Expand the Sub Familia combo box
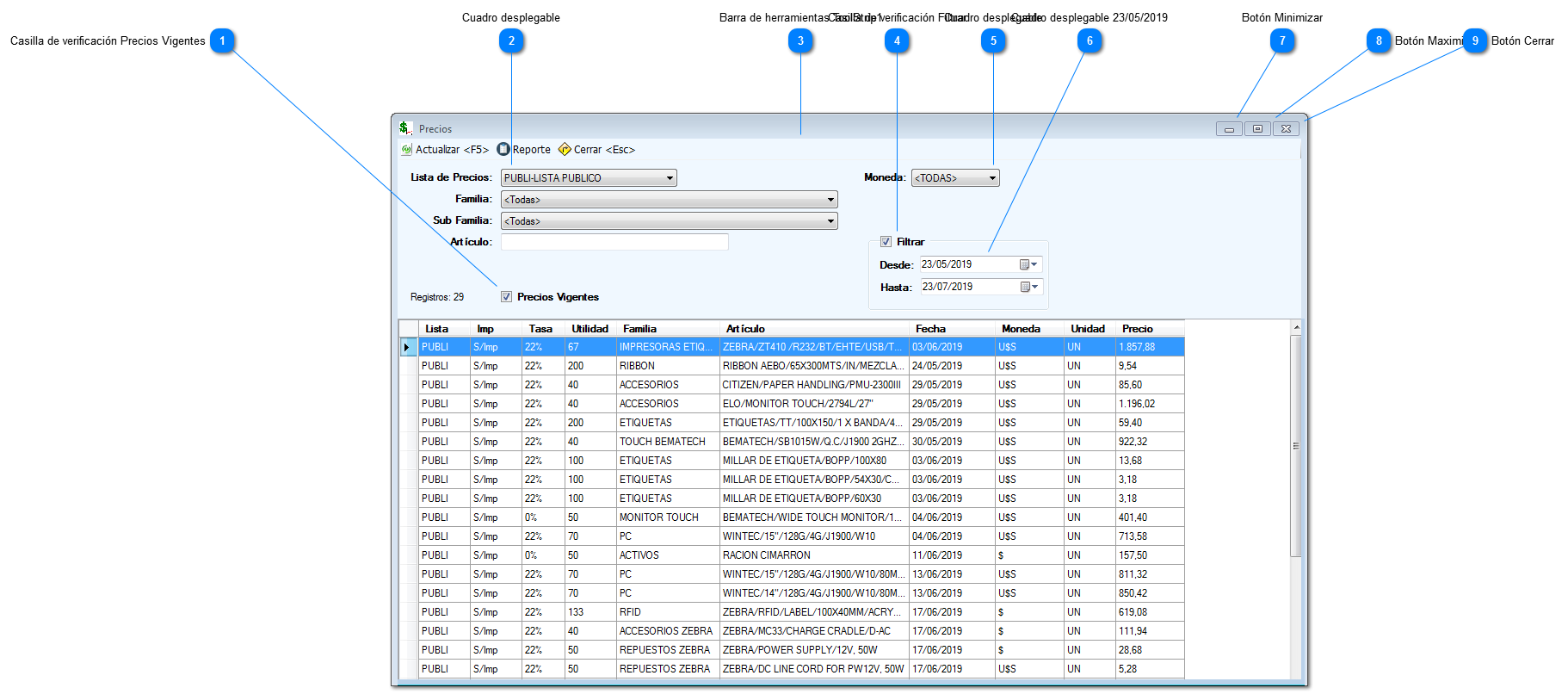 [669, 221]
